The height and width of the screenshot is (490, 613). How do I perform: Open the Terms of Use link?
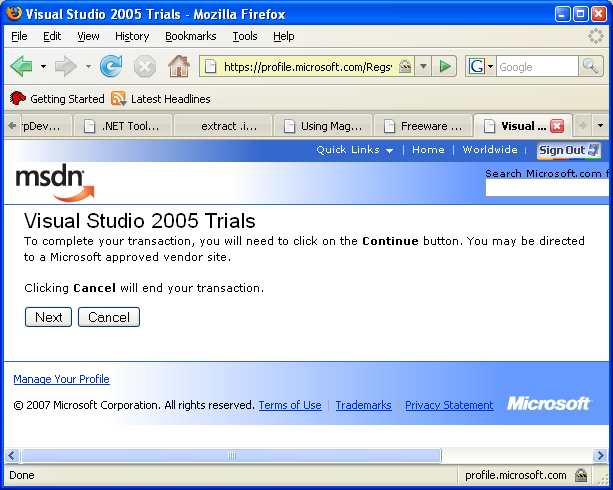pos(290,405)
